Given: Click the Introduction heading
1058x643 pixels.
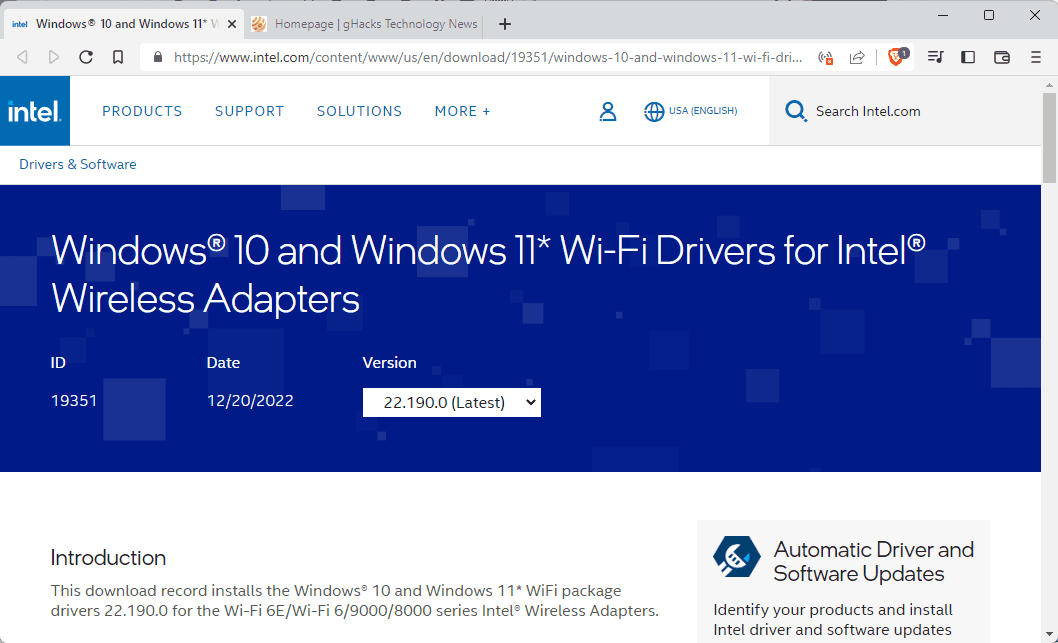Looking at the screenshot, I should coord(108,558).
